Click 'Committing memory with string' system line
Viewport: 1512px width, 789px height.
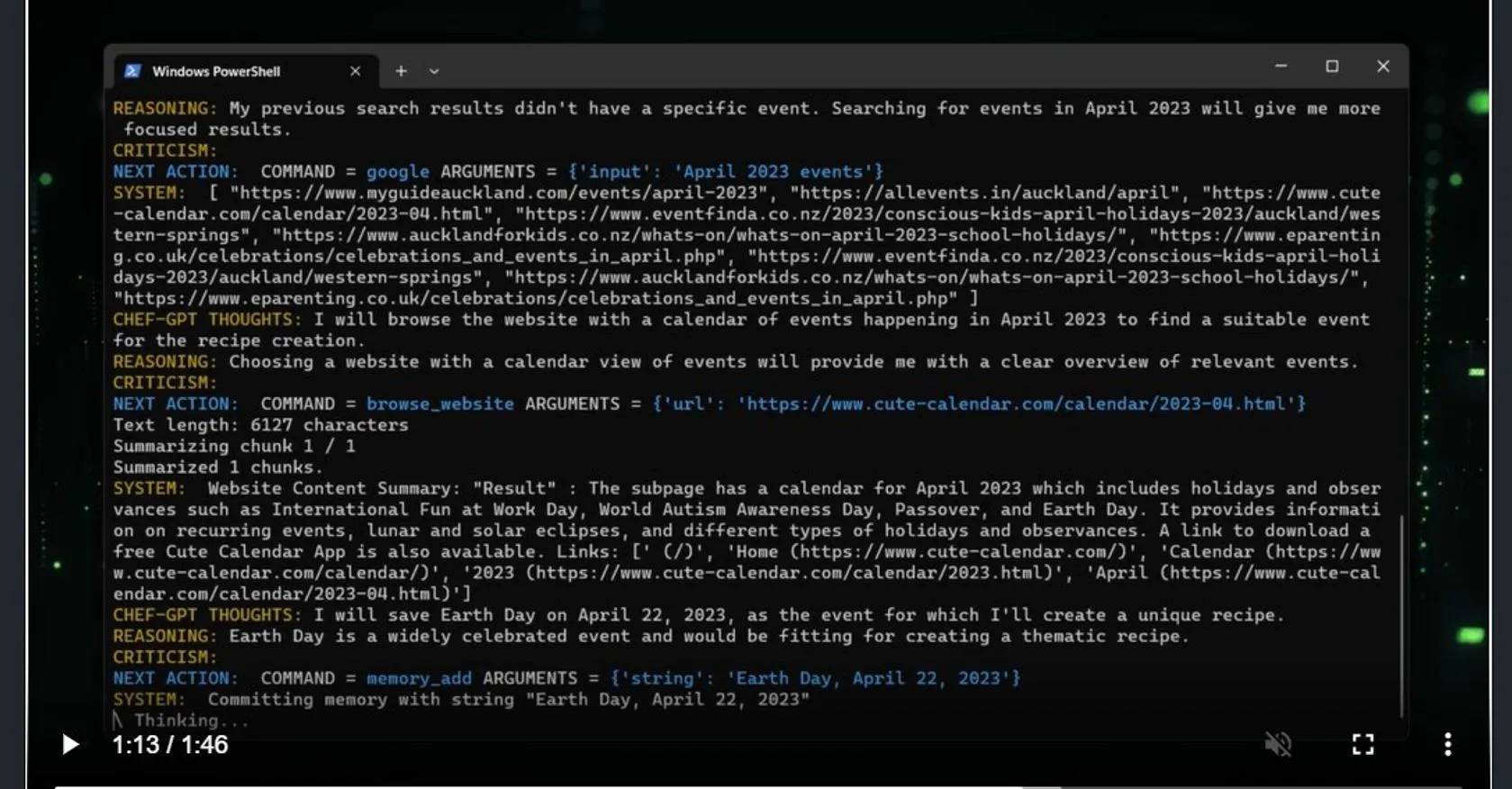[509, 700]
